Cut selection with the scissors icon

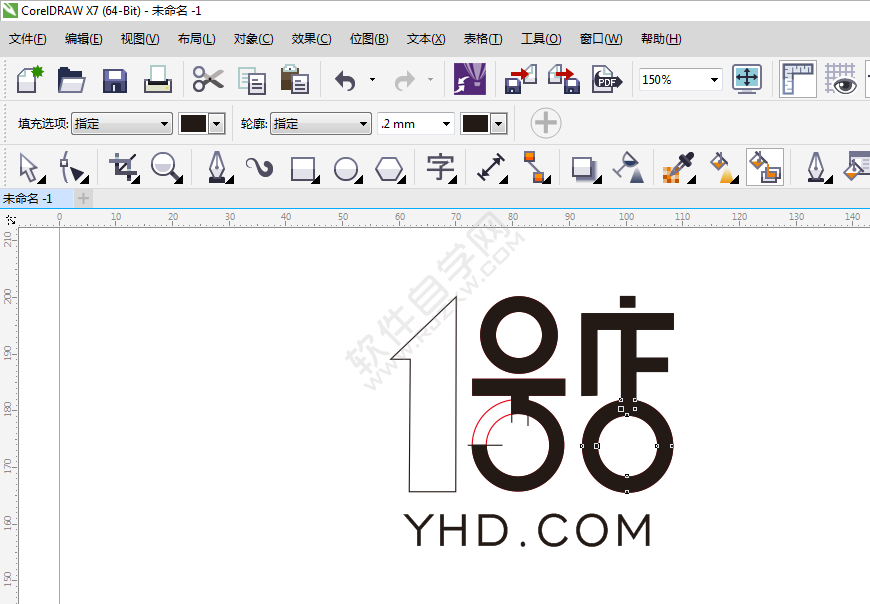click(208, 79)
